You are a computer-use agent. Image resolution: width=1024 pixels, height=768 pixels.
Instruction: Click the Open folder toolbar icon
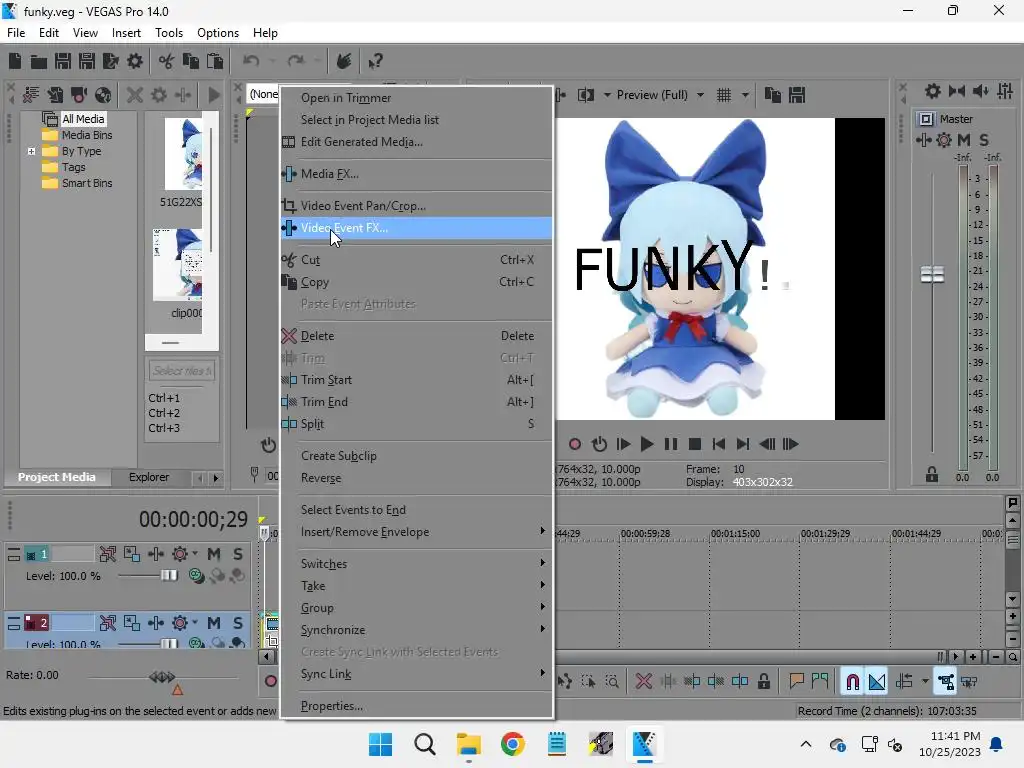pyautogui.click(x=39, y=61)
